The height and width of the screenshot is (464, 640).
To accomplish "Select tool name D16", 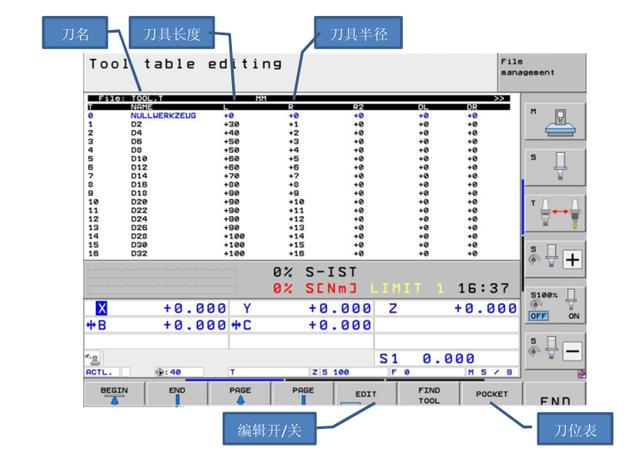I will [x=139, y=184].
